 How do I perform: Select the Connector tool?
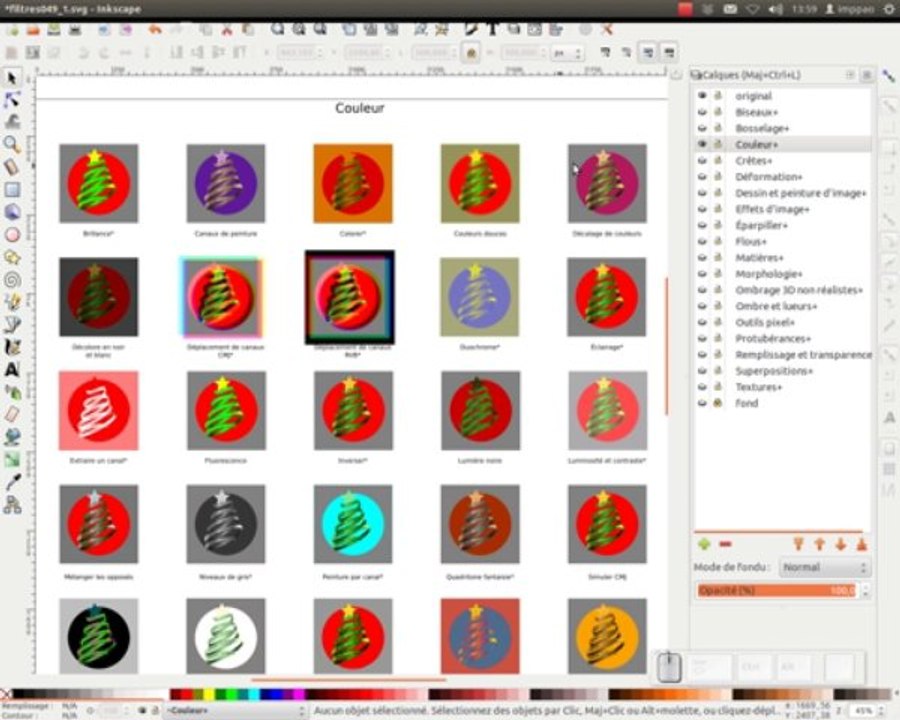tap(12, 505)
